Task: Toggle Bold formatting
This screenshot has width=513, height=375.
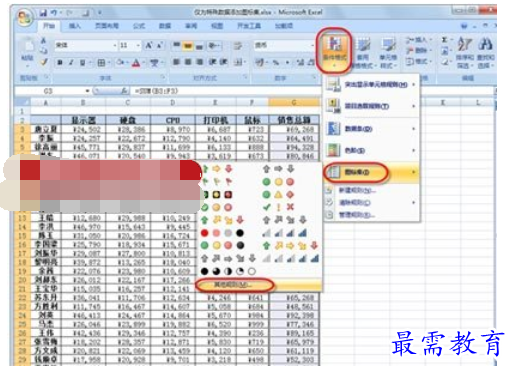Action: tap(60, 62)
